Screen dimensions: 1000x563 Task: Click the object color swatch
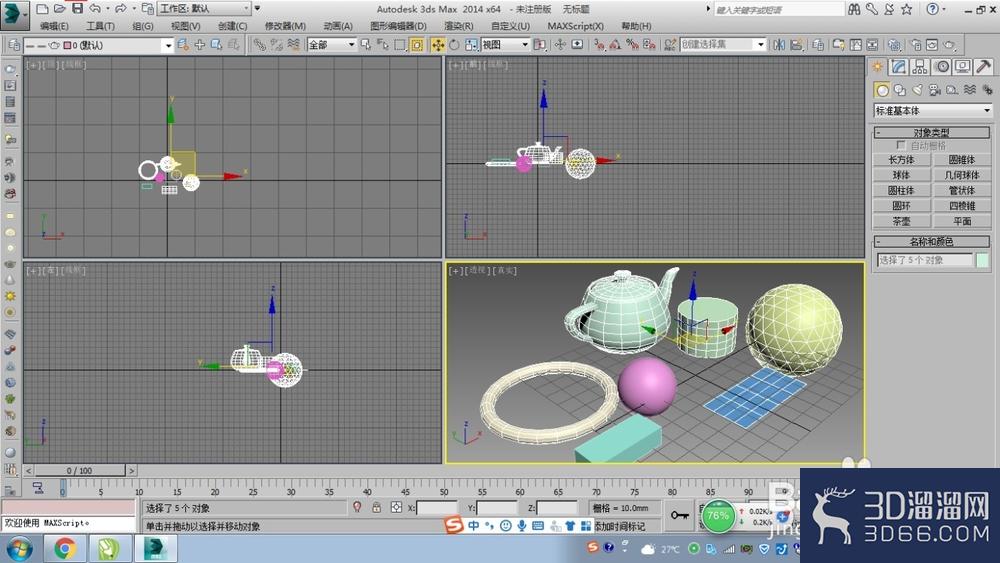[982, 260]
